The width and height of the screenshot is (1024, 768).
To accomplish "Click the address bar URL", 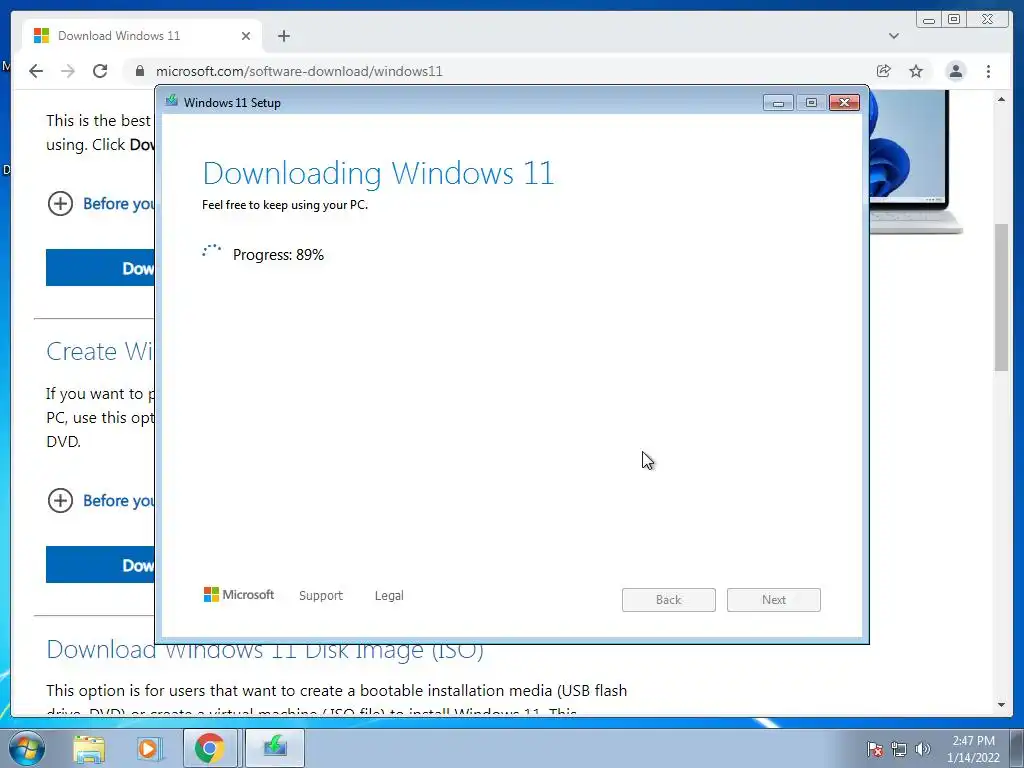I will point(299,71).
